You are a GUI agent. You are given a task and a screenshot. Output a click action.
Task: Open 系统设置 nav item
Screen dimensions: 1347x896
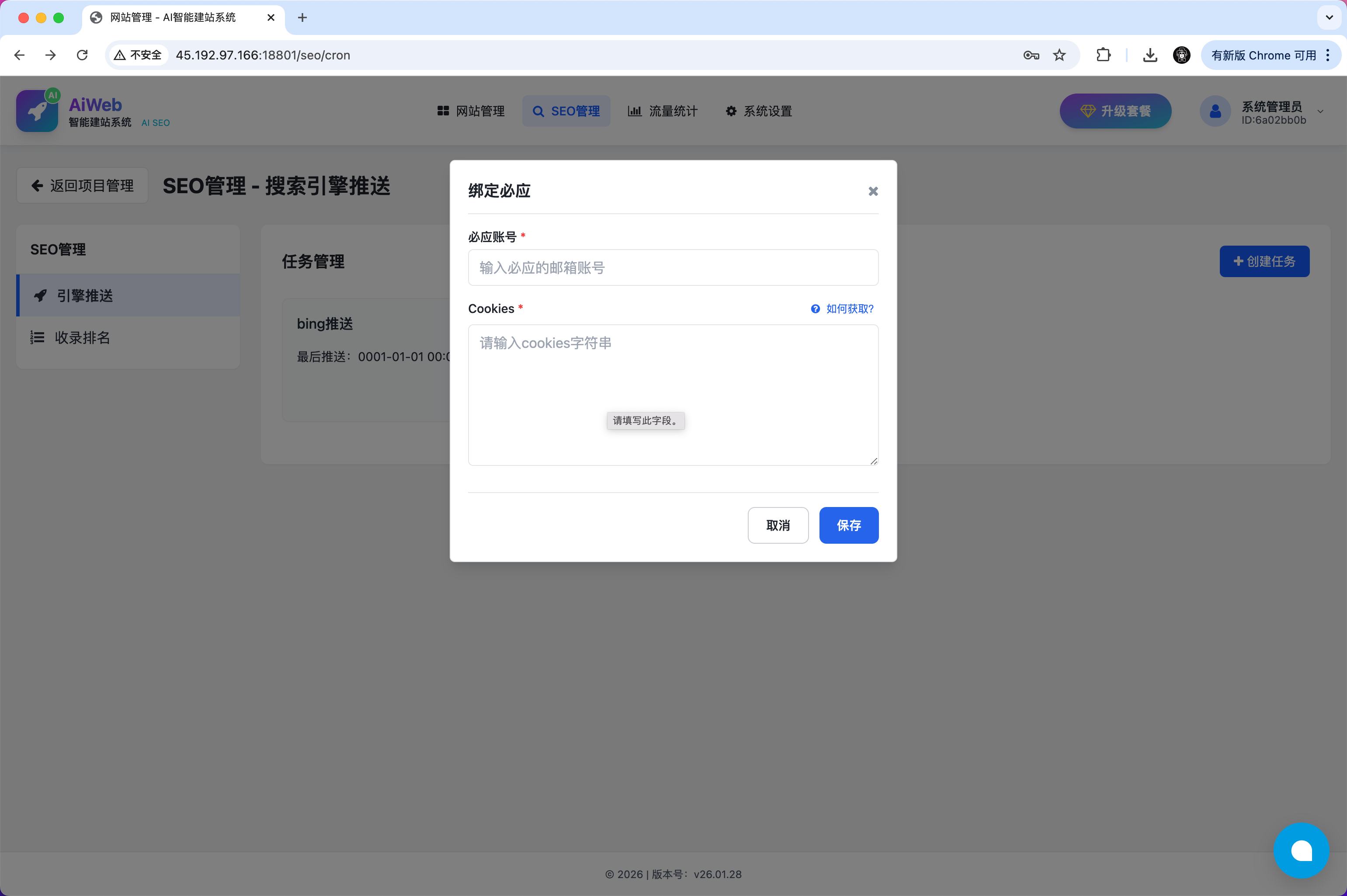pyautogui.click(x=759, y=111)
